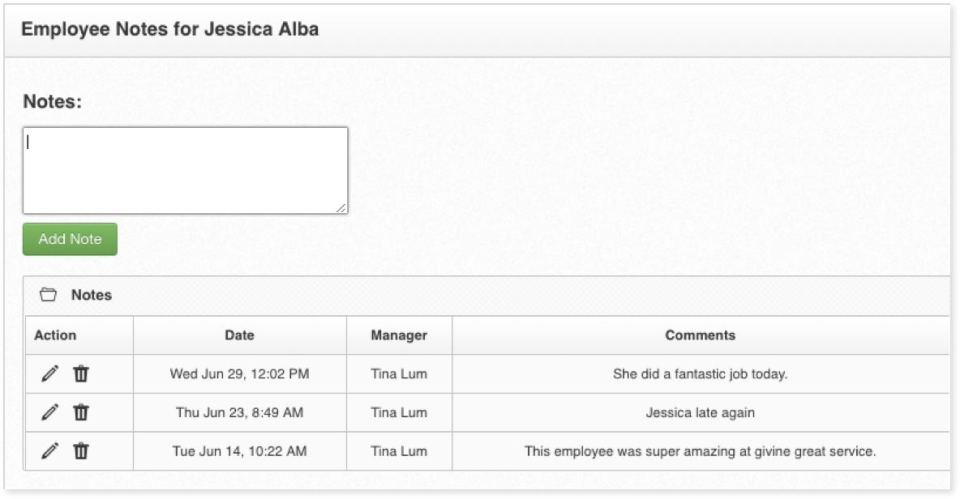Delete the Tue Jun 14 note
This screenshot has width=960, height=499.
click(x=81, y=451)
